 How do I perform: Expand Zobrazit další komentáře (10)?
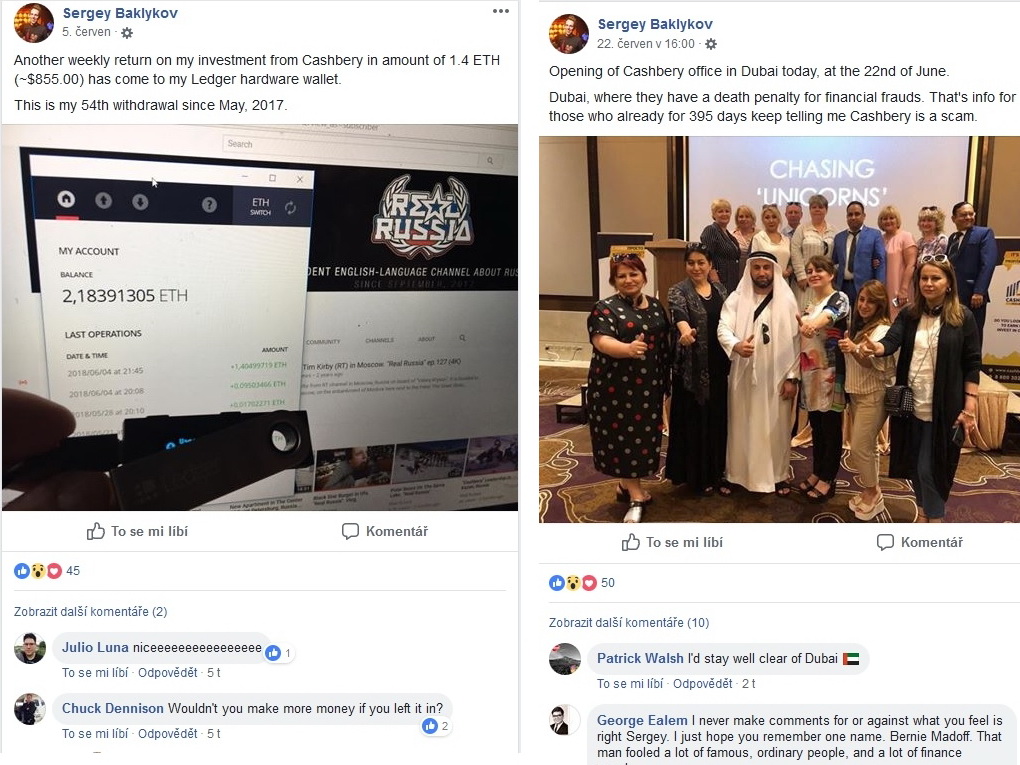628,623
